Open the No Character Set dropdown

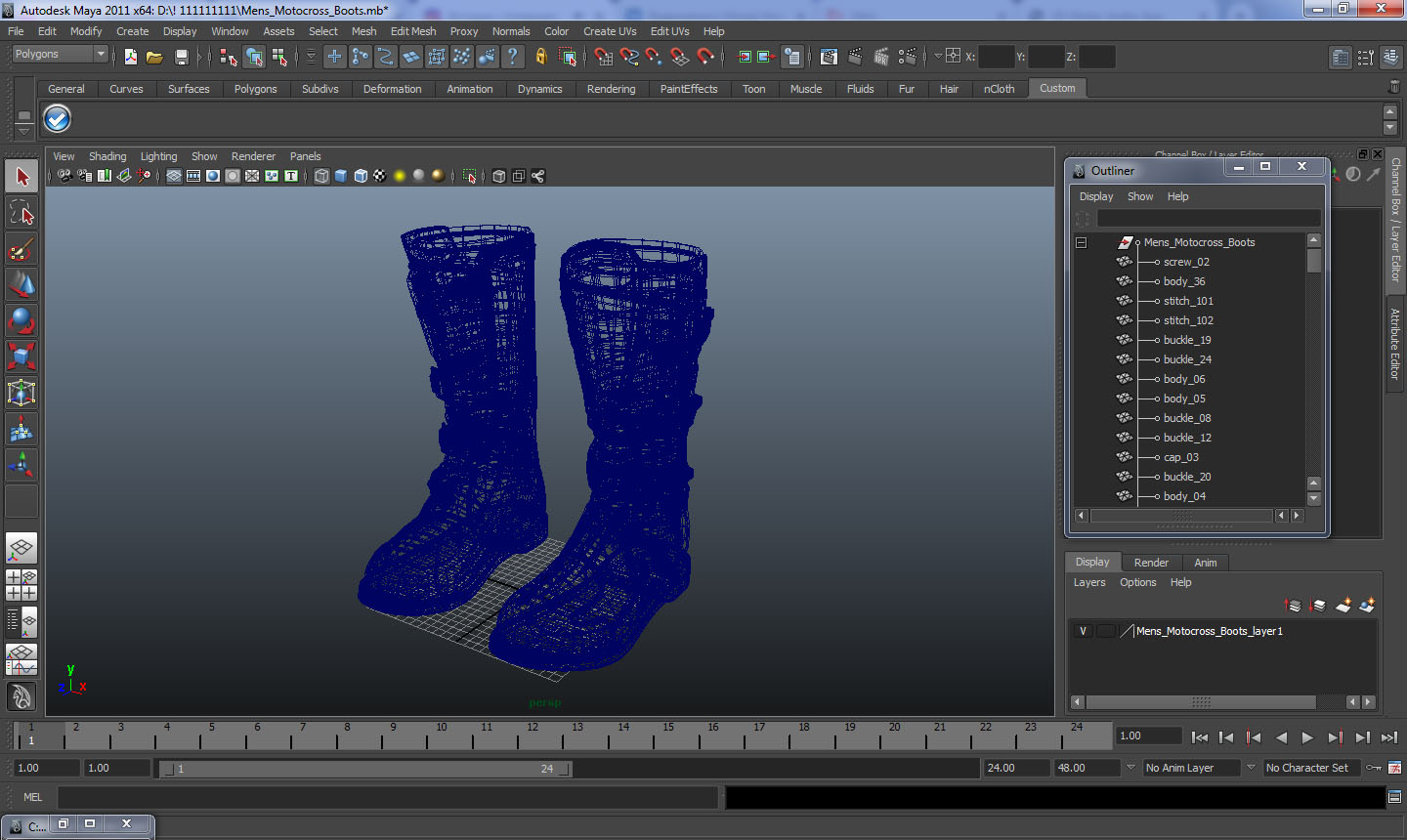[x=1312, y=768]
